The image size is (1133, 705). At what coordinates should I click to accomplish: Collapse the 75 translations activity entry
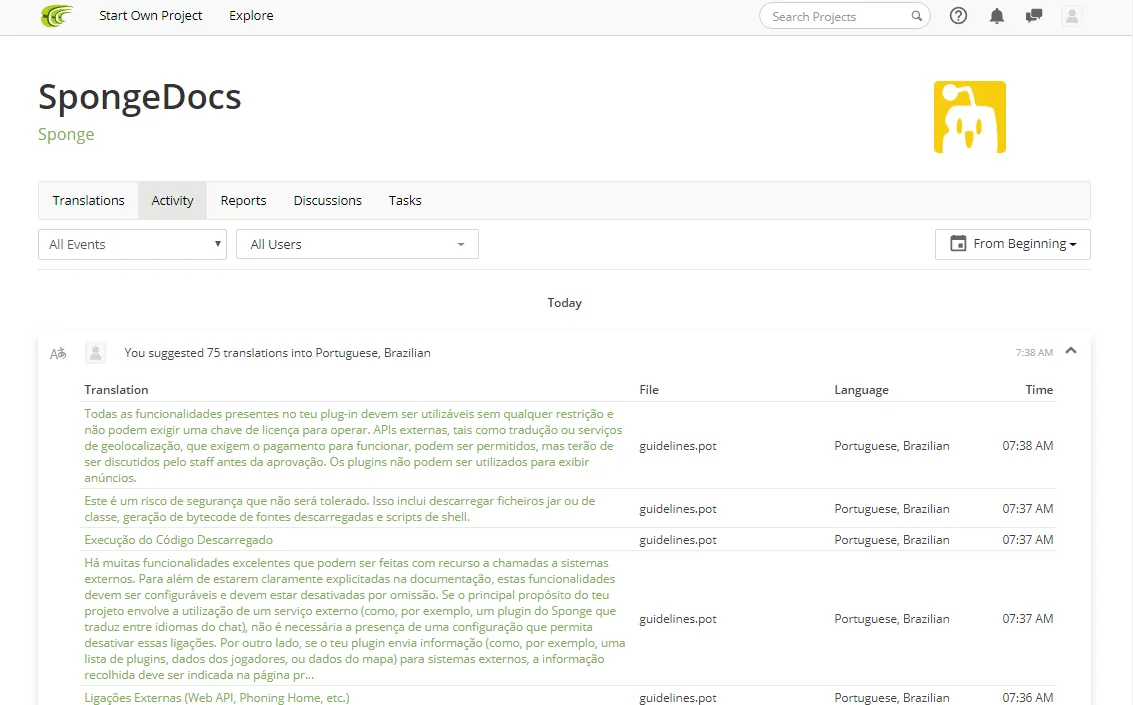1071,351
